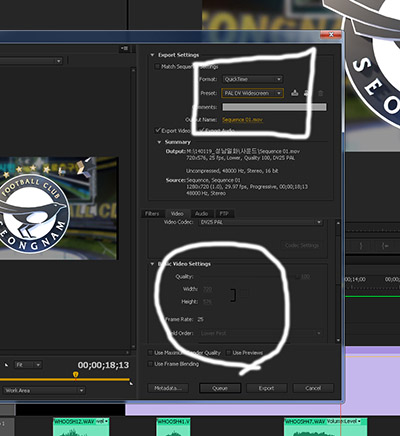Select the WHOOSH12.WAV audio clip in timeline
This screenshot has height=436, width=400.
pyautogui.click(x=81, y=427)
